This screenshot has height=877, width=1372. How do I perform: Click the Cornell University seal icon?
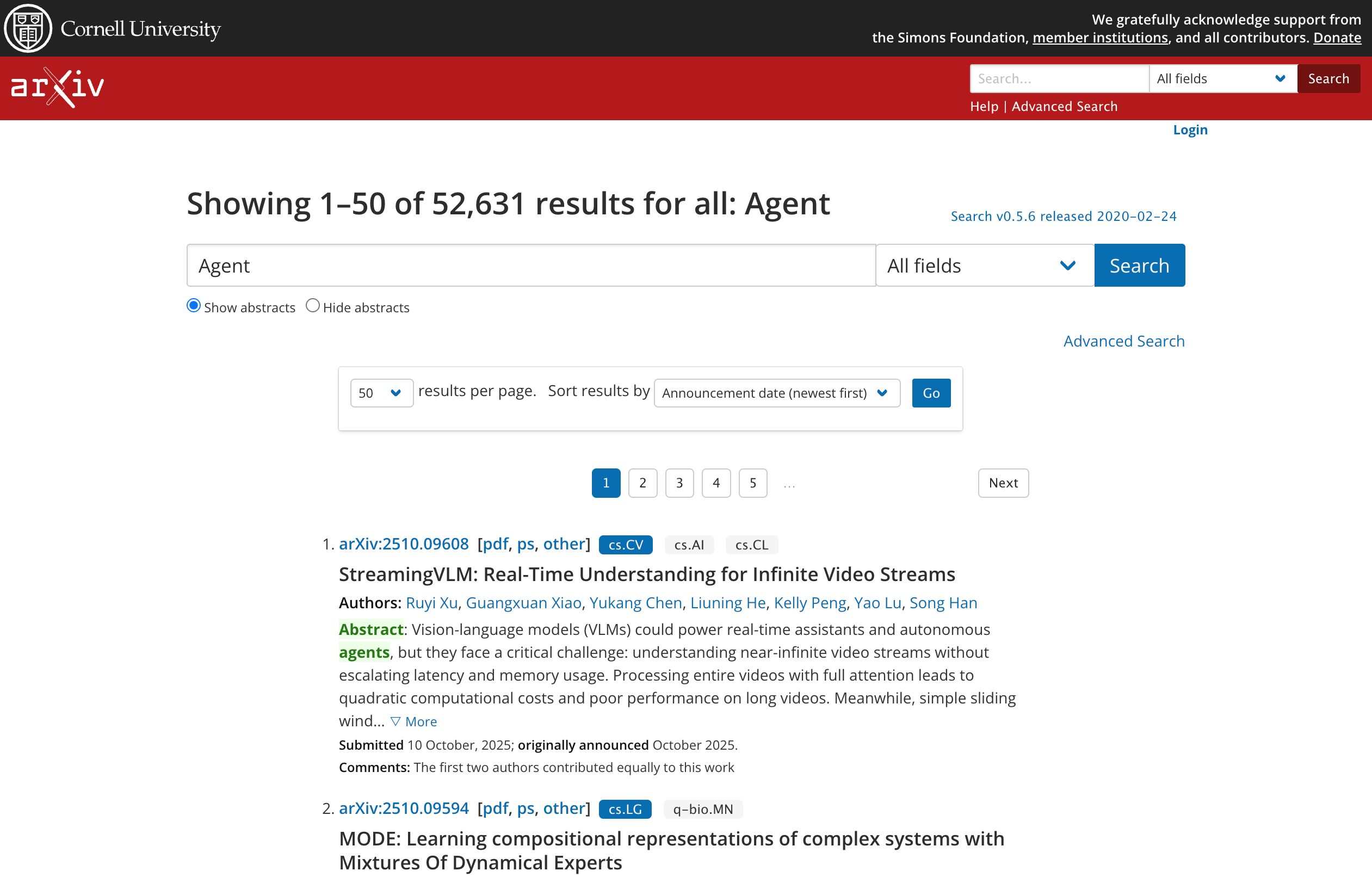pyautogui.click(x=27, y=28)
